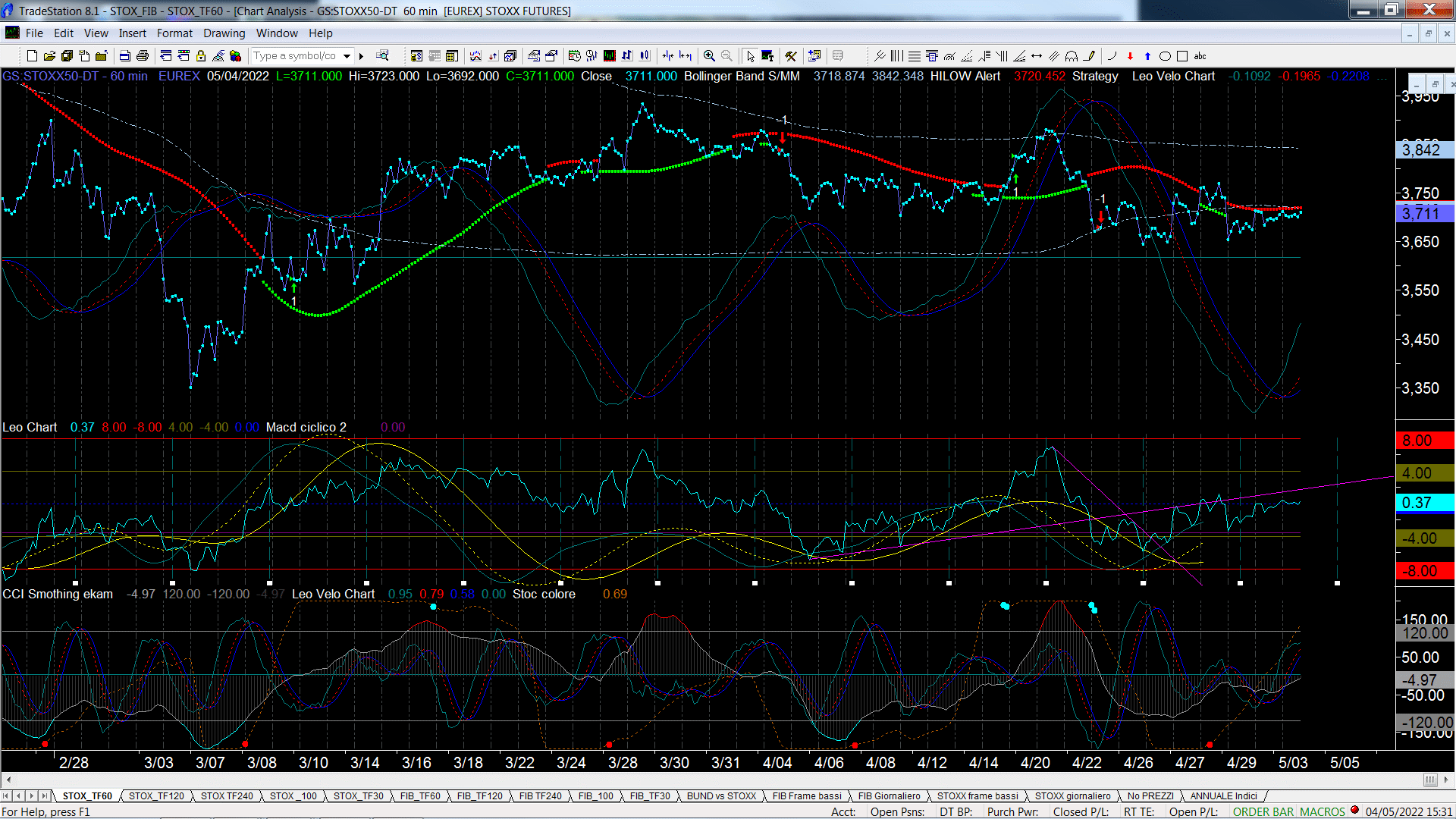This screenshot has height=819, width=1456.
Task: Click the Save workspace icon
Action: tap(67, 55)
